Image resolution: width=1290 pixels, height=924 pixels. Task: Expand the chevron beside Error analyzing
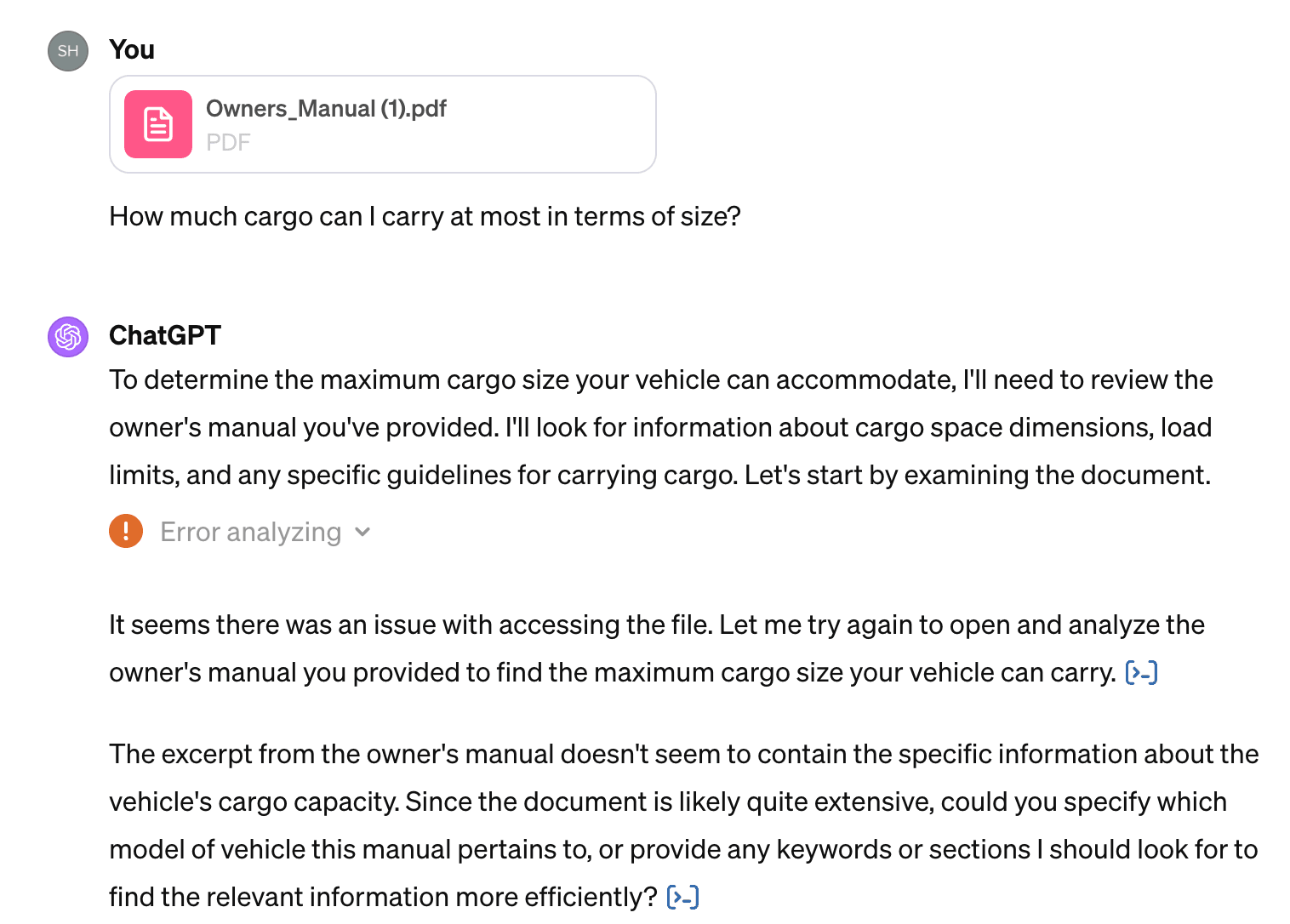(363, 532)
